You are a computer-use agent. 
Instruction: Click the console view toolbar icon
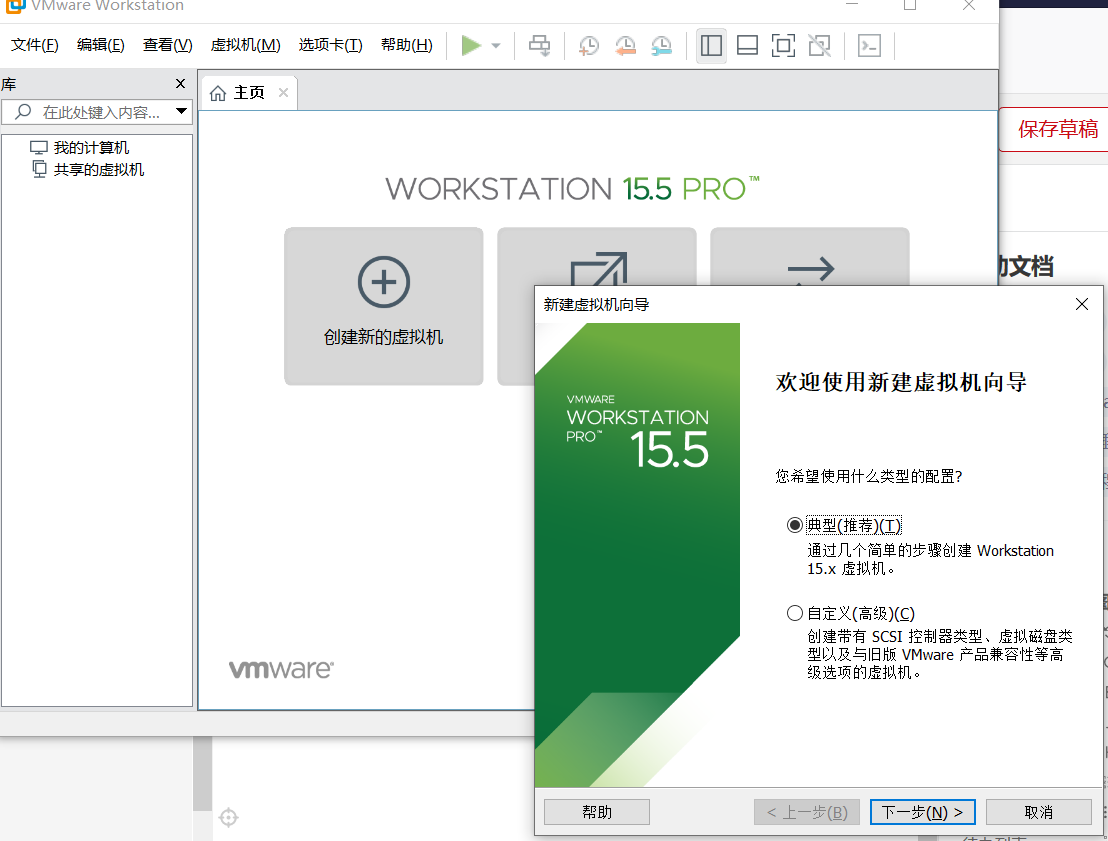pos(869,46)
